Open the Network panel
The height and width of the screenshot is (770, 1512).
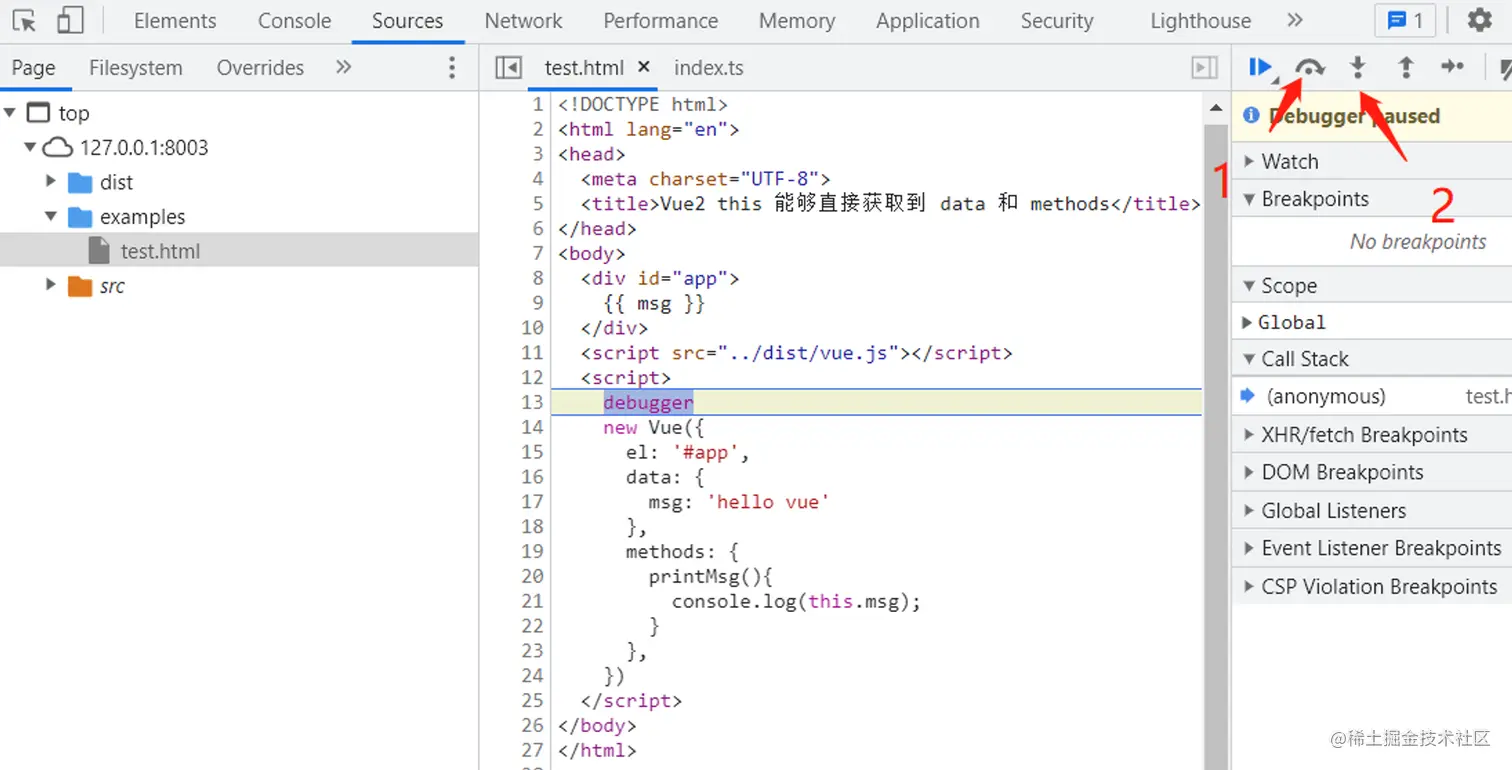coord(523,21)
